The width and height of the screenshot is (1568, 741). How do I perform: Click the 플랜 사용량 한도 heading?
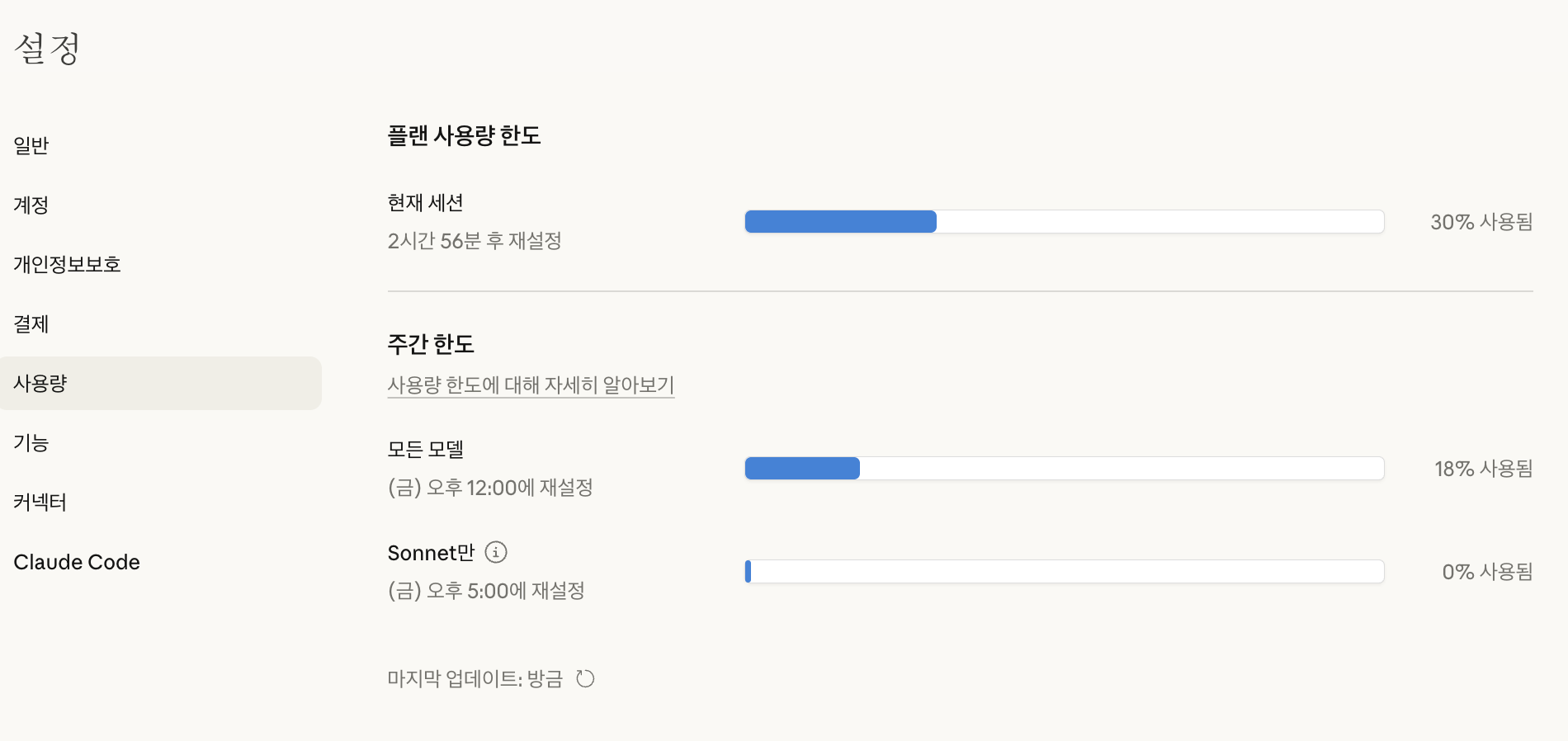click(465, 136)
